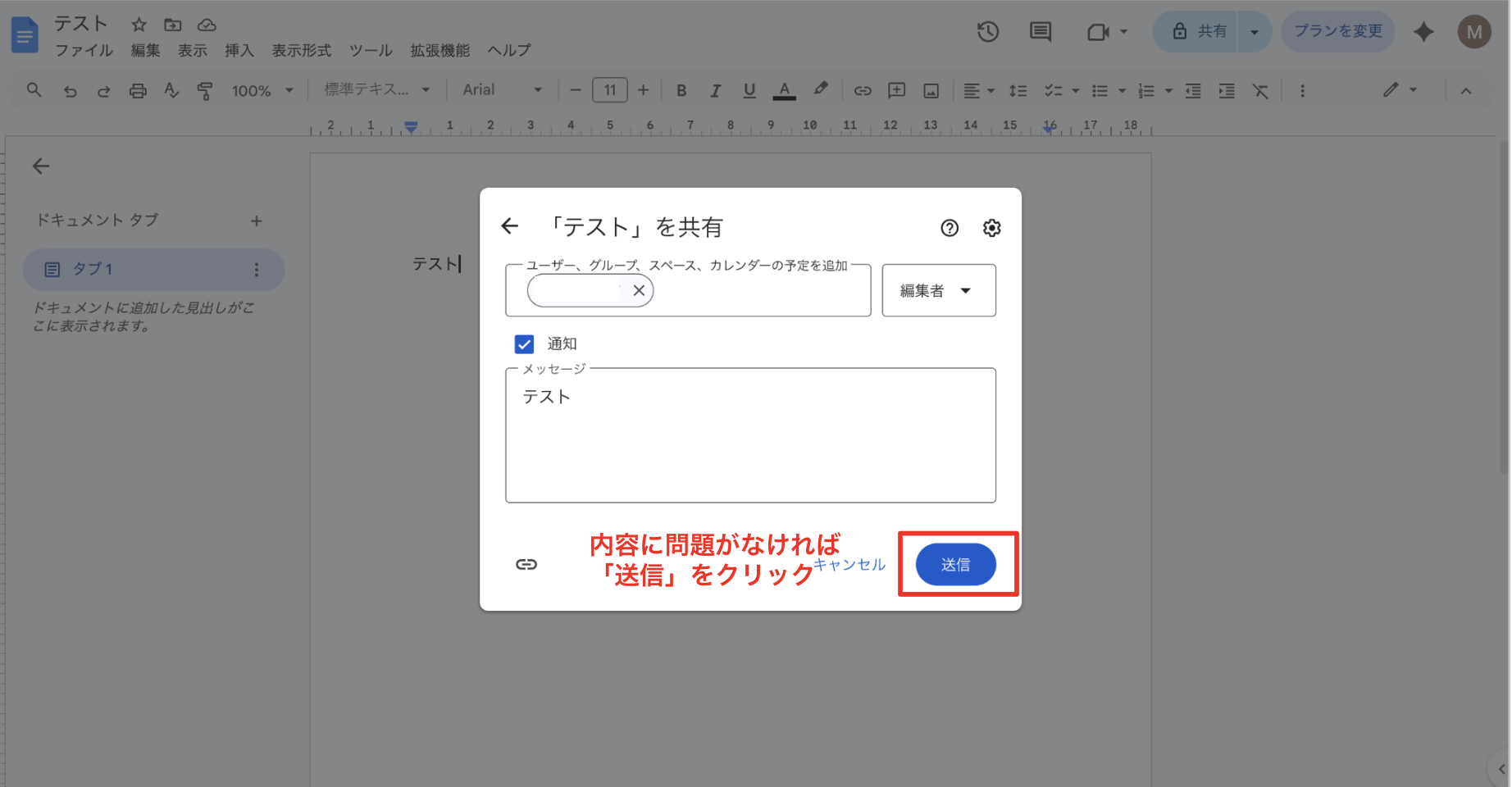Open bulleted list options arrow
1512x787 pixels.
tap(1122, 91)
